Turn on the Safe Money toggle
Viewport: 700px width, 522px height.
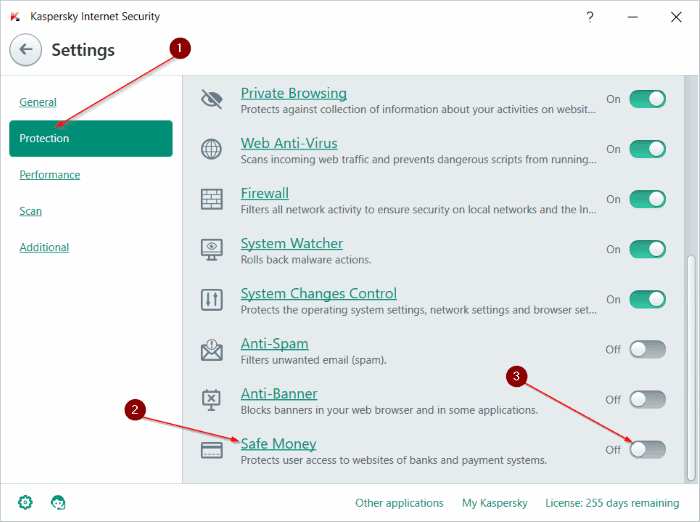click(x=647, y=450)
